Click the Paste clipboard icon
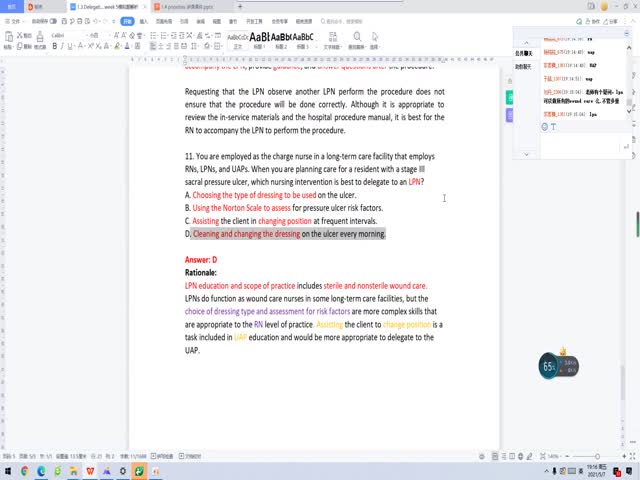The image size is (640, 480). coord(9,38)
